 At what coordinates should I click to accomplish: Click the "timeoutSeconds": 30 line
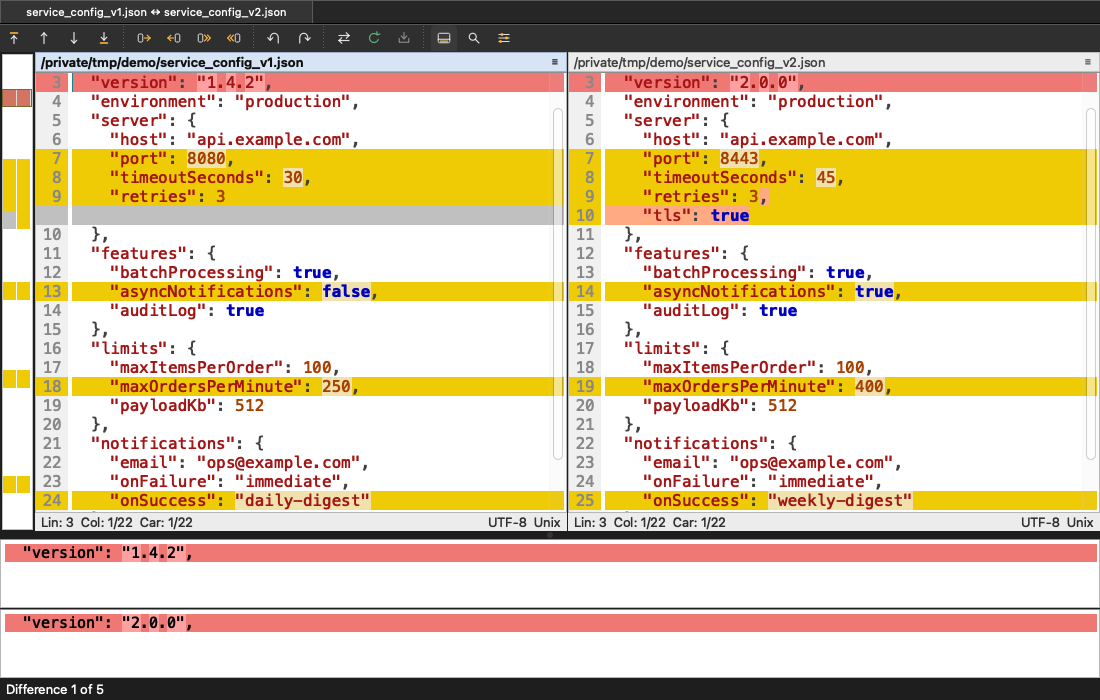pos(318,177)
